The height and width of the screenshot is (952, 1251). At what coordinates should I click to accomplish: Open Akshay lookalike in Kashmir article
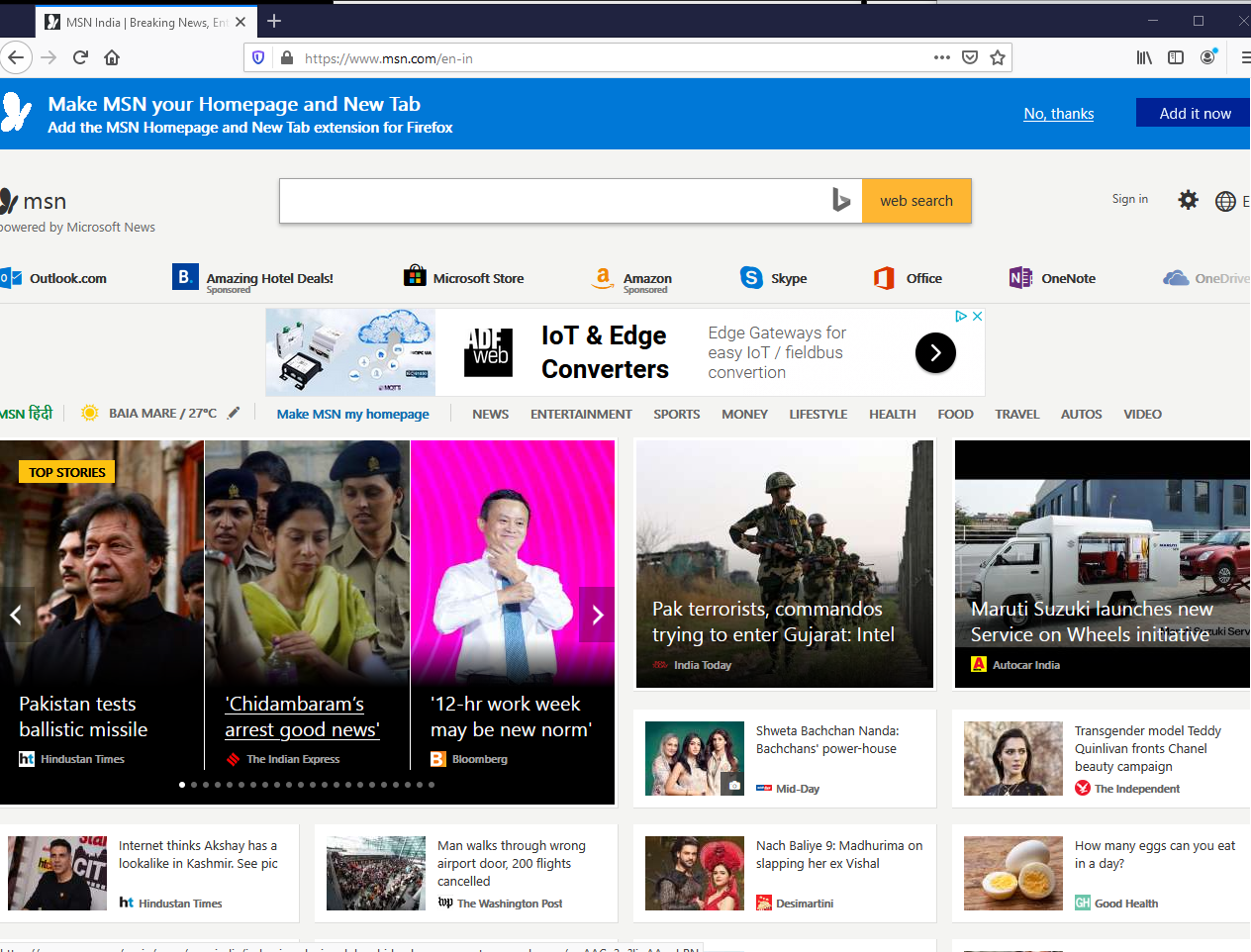[x=149, y=873]
